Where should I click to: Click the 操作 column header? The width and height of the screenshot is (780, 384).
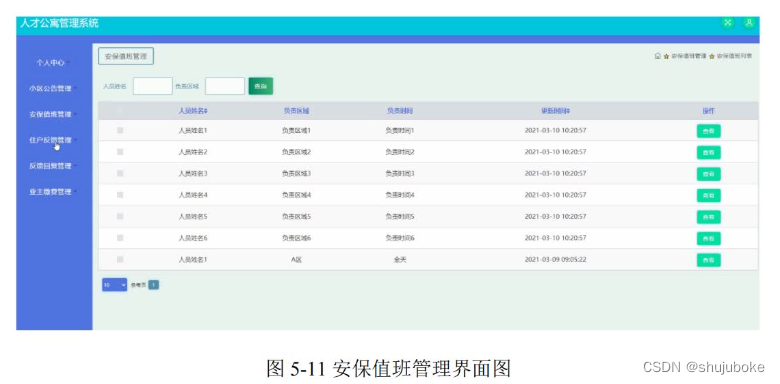[708, 111]
